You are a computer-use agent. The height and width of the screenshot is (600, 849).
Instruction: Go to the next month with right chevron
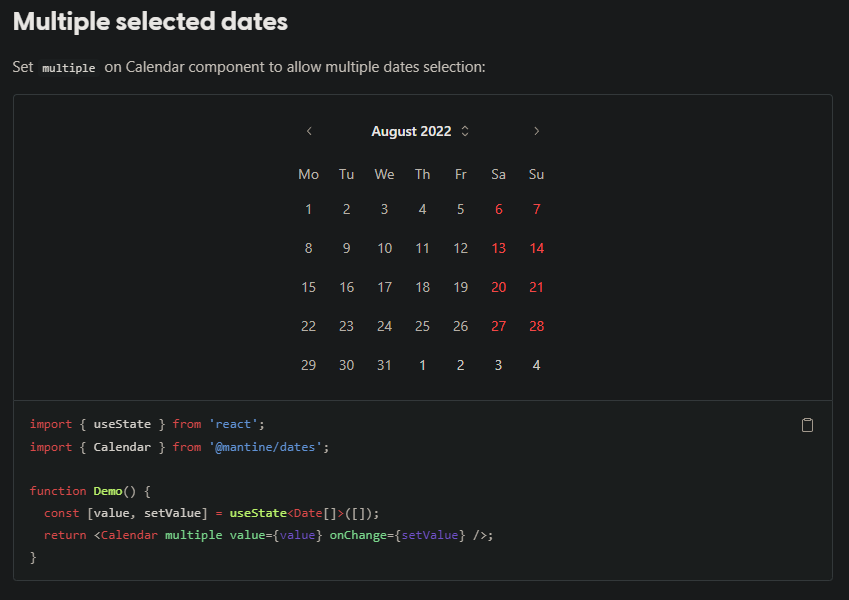536,131
